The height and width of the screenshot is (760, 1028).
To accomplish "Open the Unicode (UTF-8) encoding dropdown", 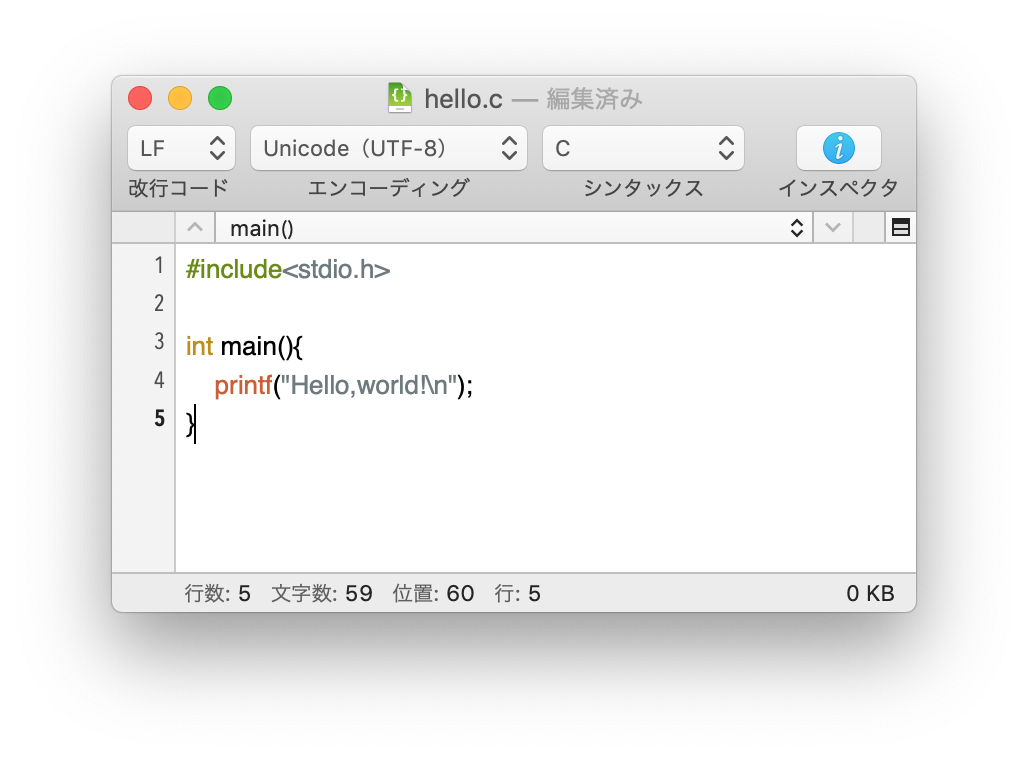I will click(389, 148).
